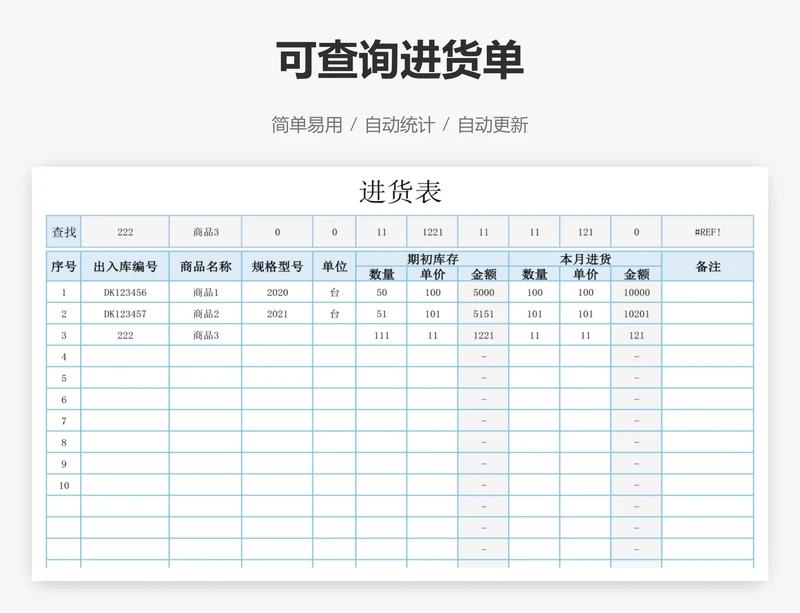
Task: Click the 查找 label cell
Action: tap(64, 232)
